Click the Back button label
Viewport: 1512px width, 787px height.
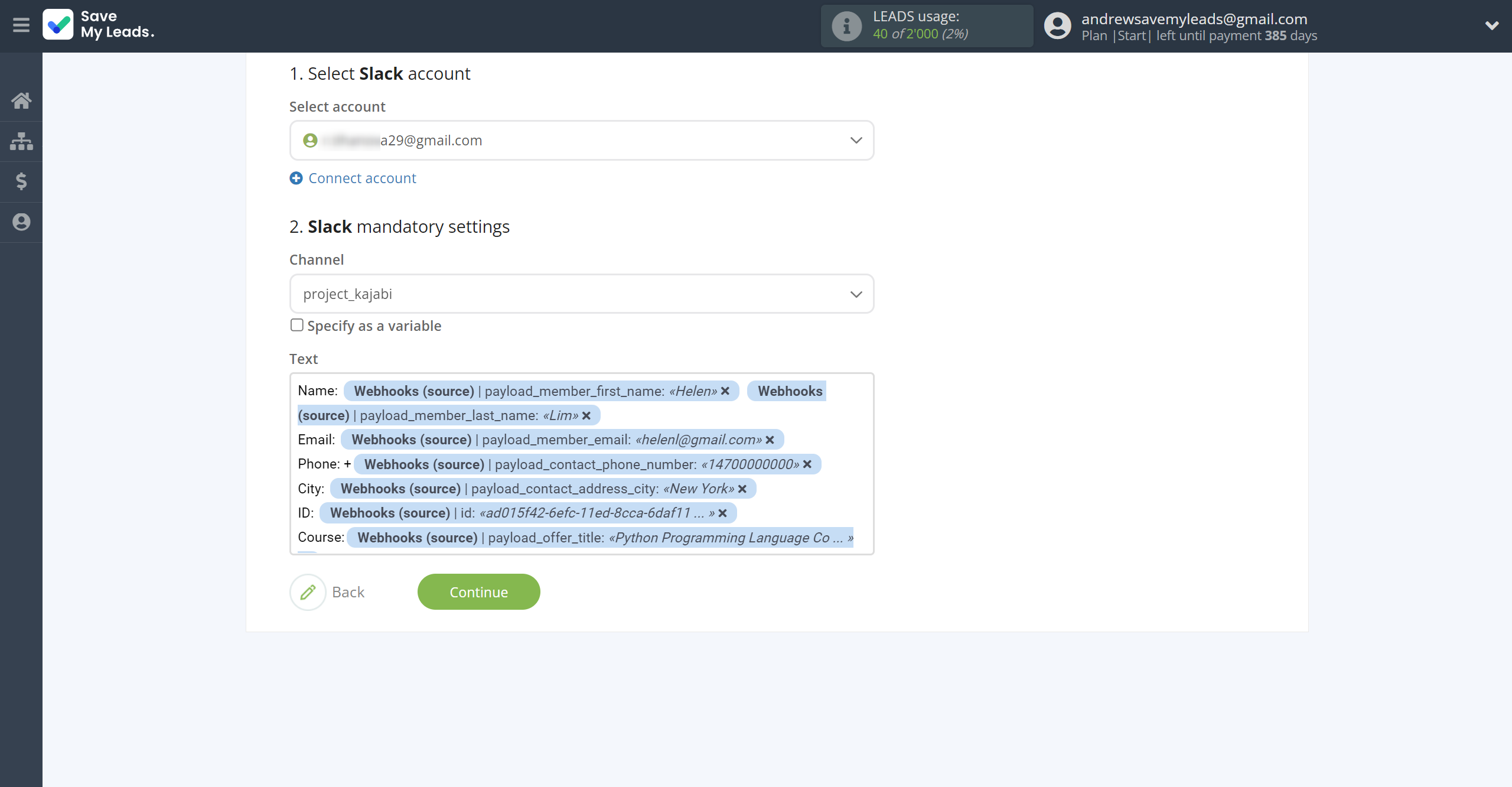click(348, 592)
